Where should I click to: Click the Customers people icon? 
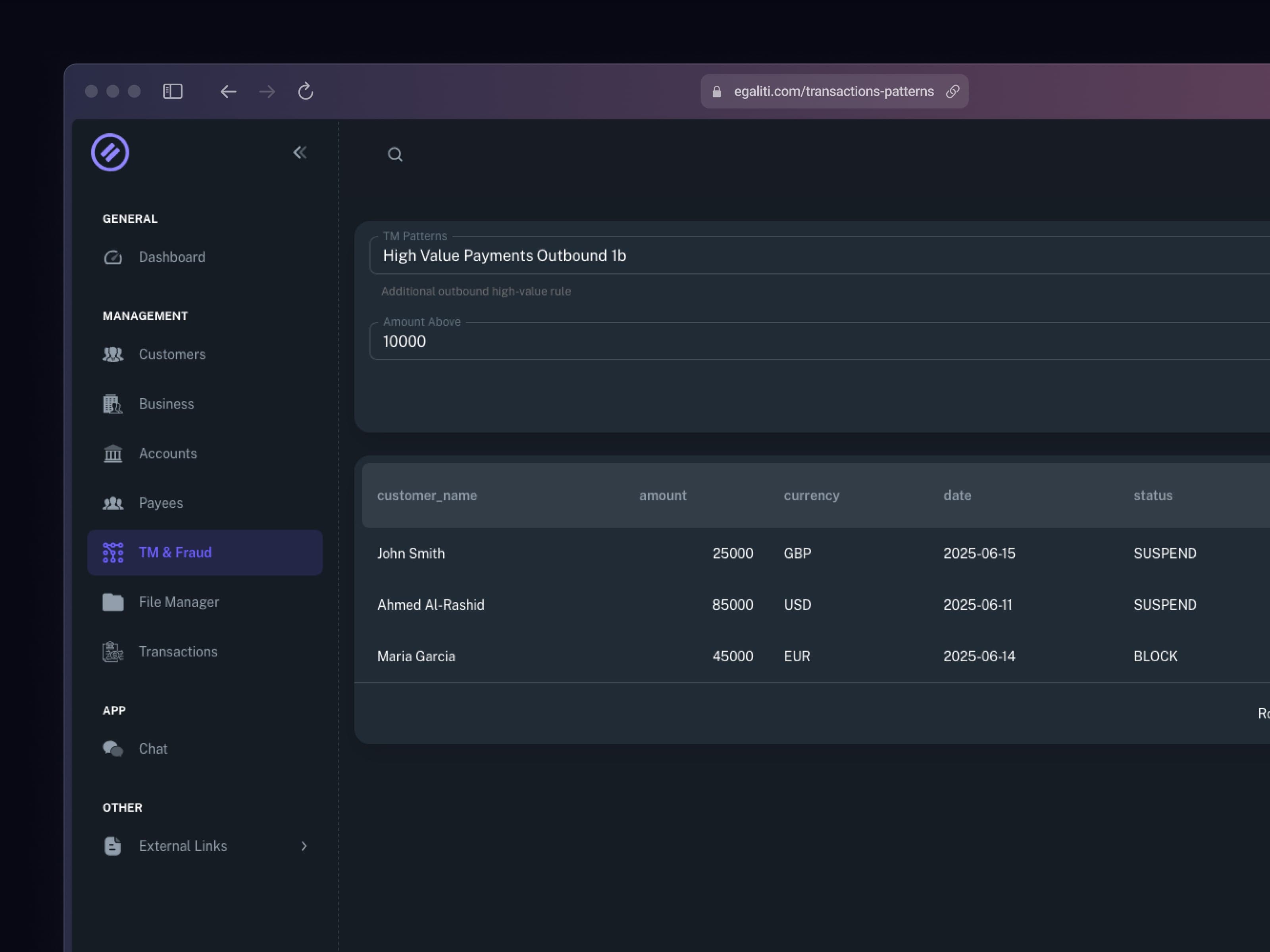[x=113, y=355]
